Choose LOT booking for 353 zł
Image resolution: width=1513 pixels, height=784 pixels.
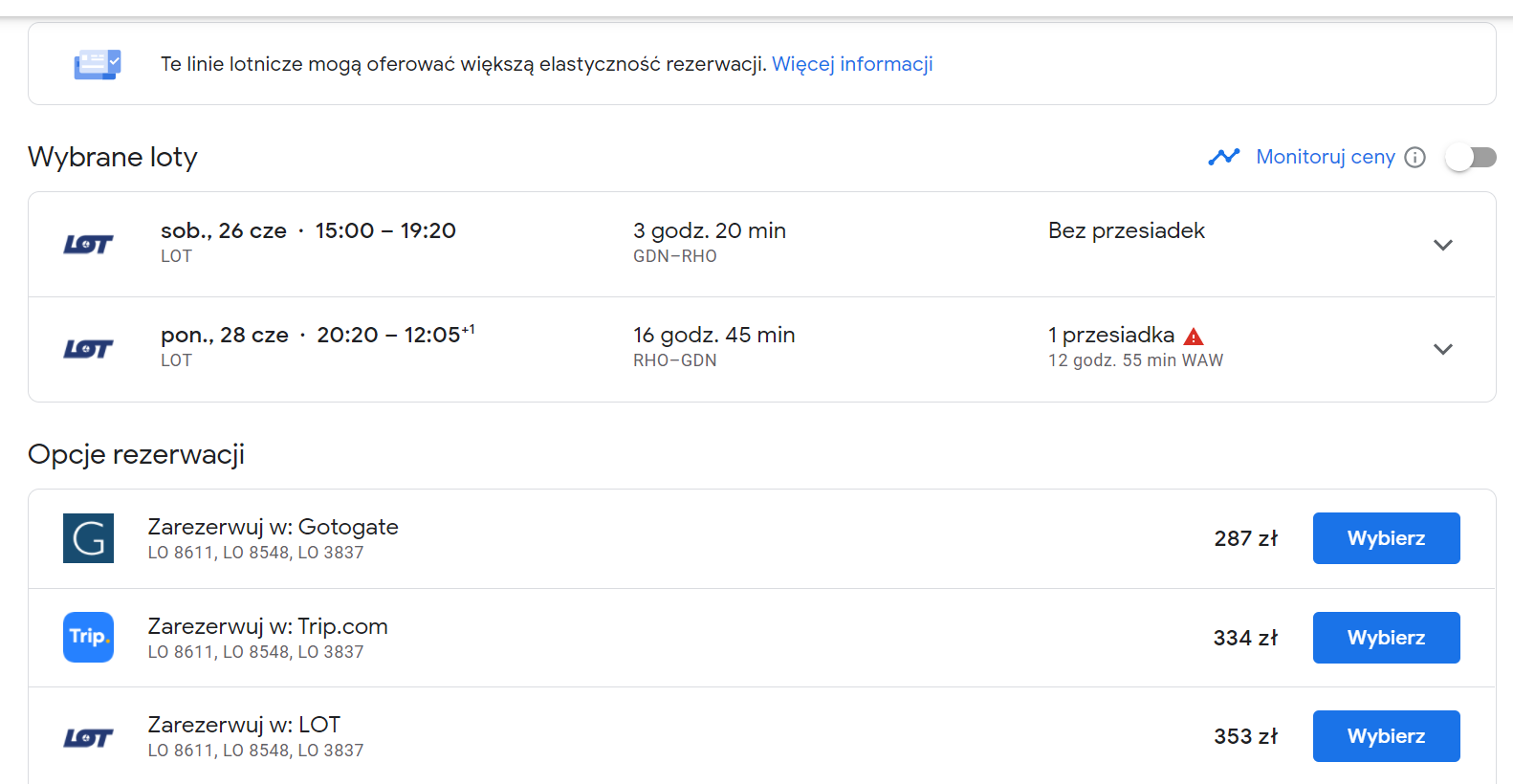coord(1386,736)
